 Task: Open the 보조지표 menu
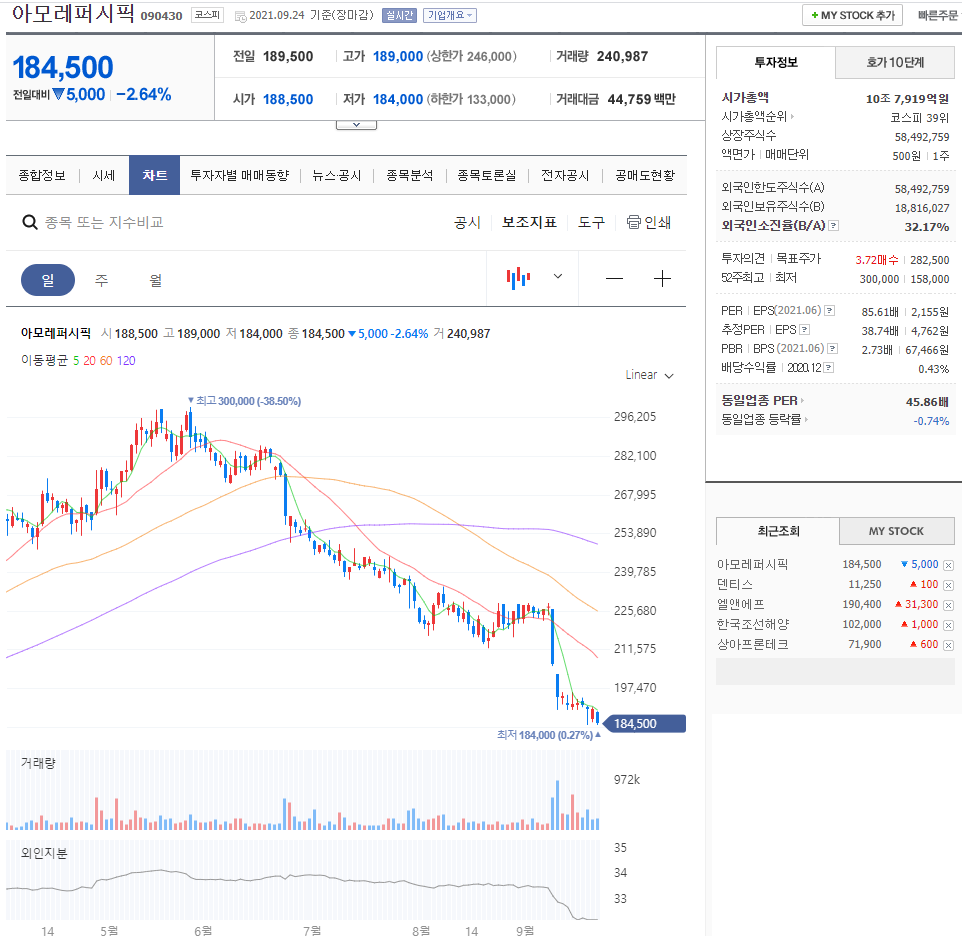pos(529,222)
